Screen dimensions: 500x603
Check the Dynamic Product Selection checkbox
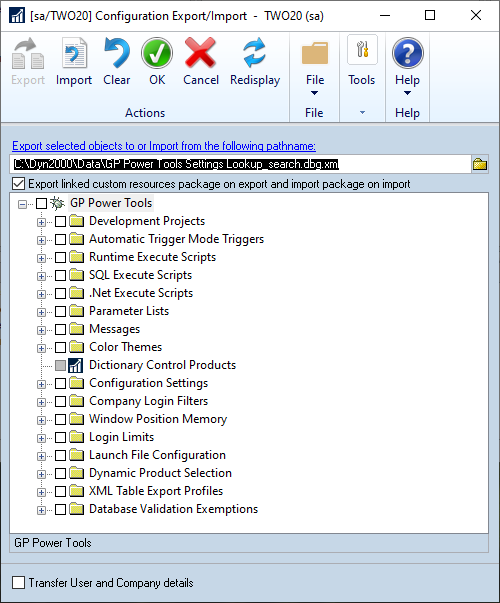[x=60, y=473]
